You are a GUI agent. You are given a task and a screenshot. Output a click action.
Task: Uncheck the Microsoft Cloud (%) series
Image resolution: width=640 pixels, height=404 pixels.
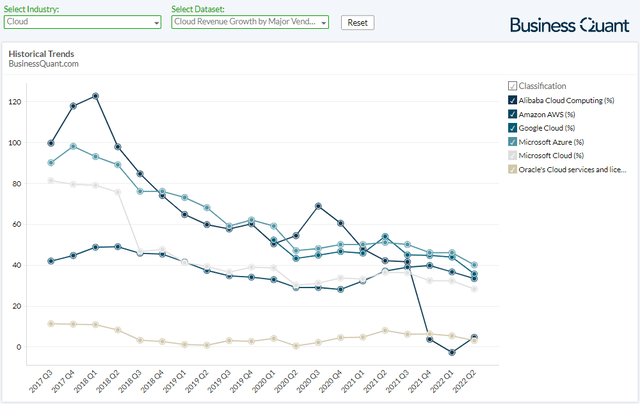(513, 156)
